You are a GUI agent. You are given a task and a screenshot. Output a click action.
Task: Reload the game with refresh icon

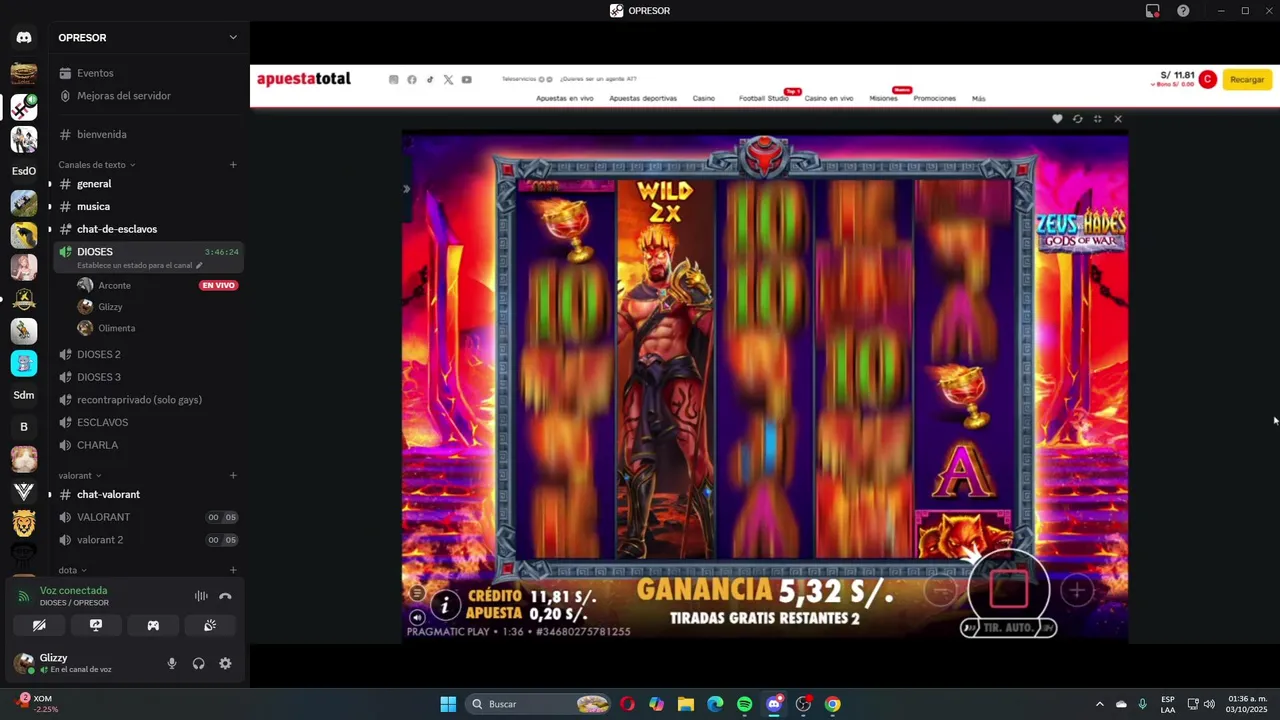click(x=1077, y=119)
